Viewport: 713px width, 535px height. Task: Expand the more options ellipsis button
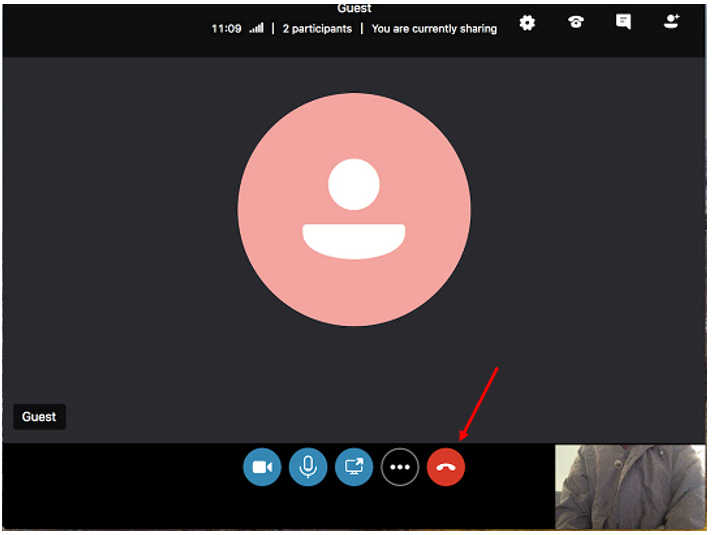[x=400, y=467]
